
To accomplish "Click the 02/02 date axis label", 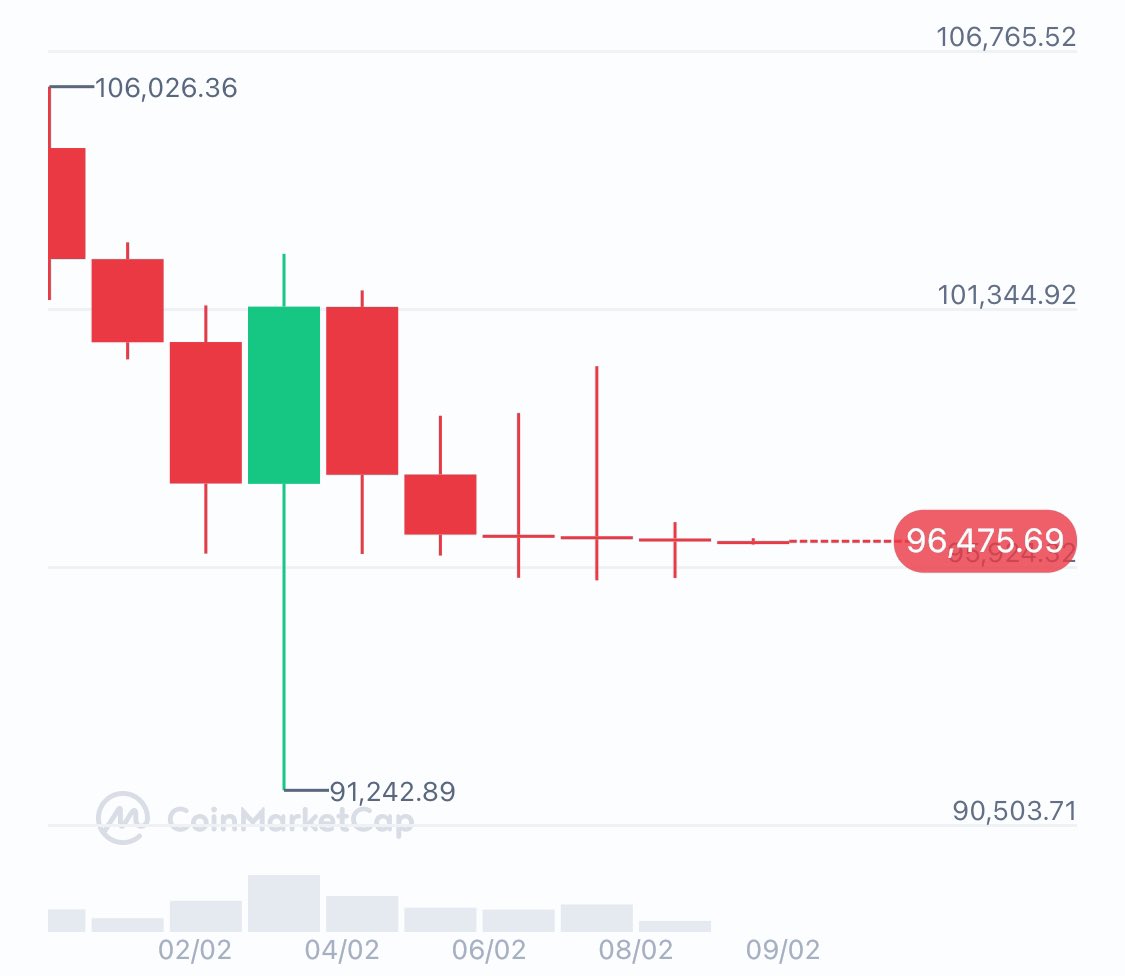I will pos(195,950).
